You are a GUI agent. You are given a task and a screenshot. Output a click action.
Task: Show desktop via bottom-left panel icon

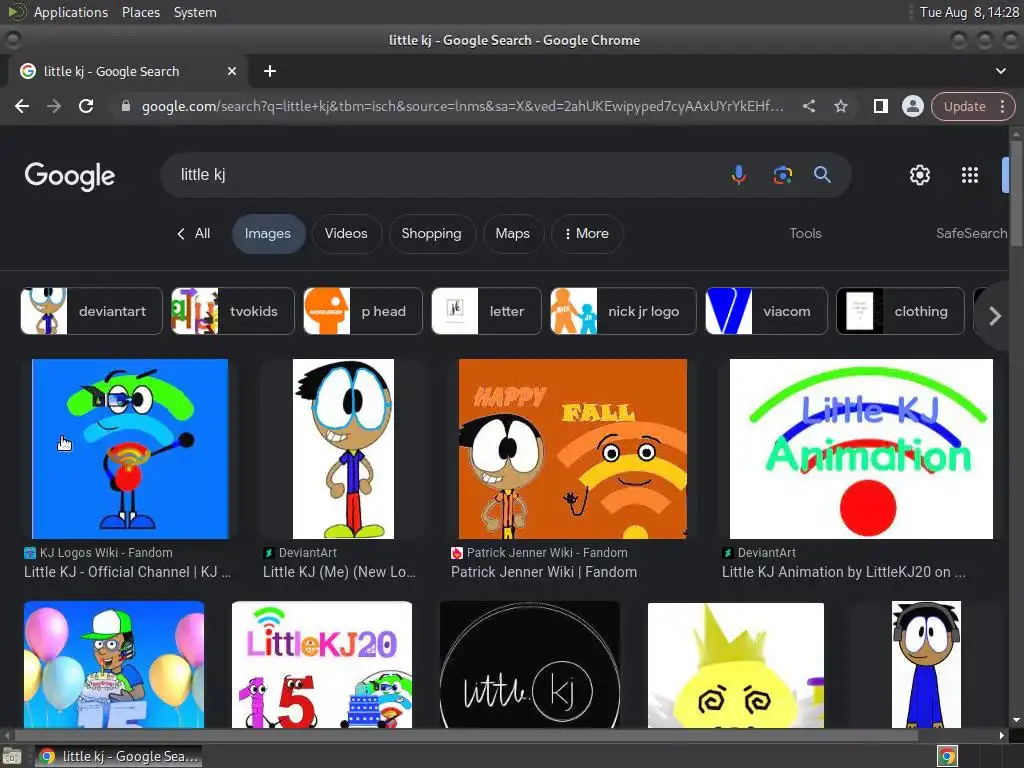point(12,756)
